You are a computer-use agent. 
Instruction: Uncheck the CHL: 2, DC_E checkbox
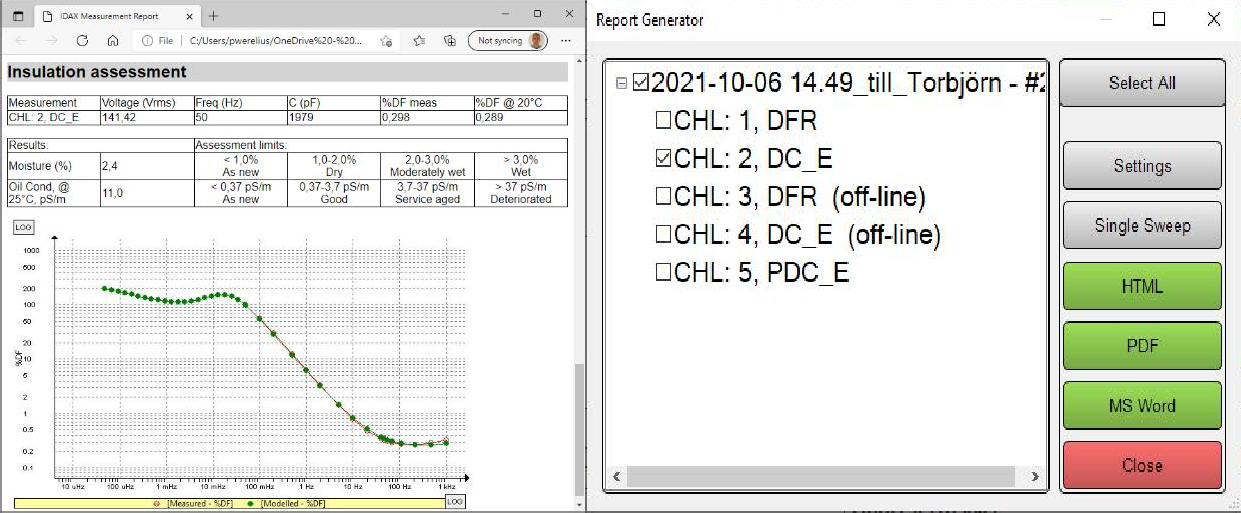click(663, 159)
